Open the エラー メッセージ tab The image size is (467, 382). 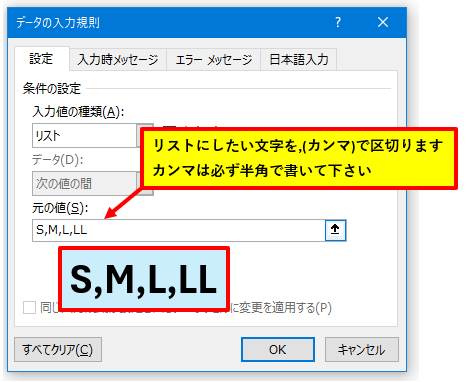tap(213, 60)
